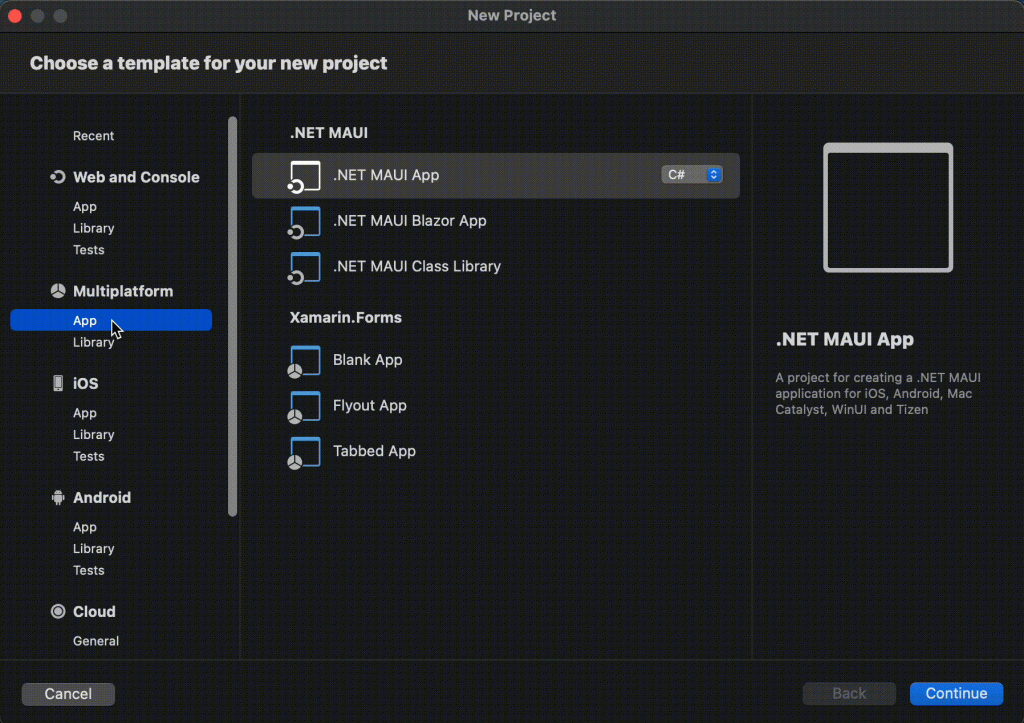
Task: Select App under Android
Action: tap(85, 527)
